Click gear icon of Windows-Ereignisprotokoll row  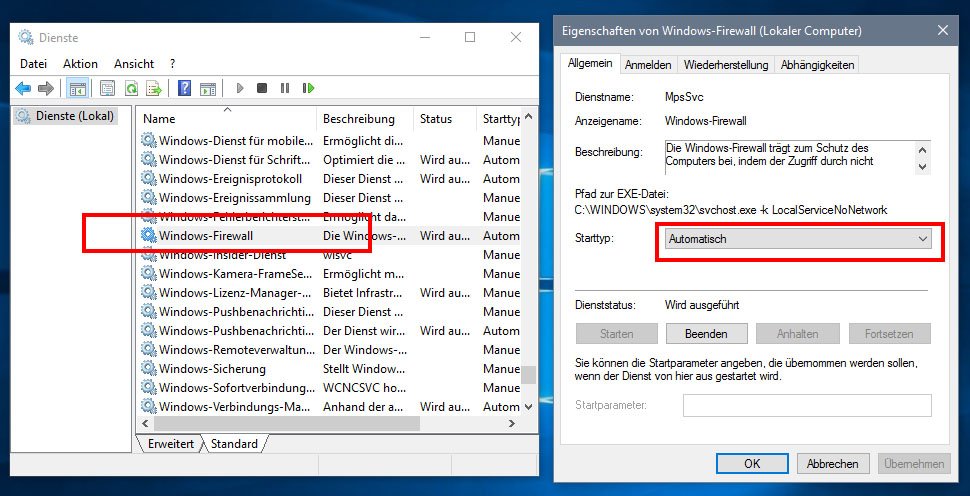click(x=148, y=178)
